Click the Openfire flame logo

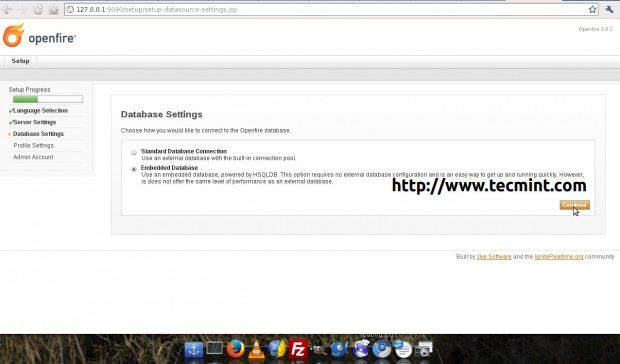[x=13, y=35]
